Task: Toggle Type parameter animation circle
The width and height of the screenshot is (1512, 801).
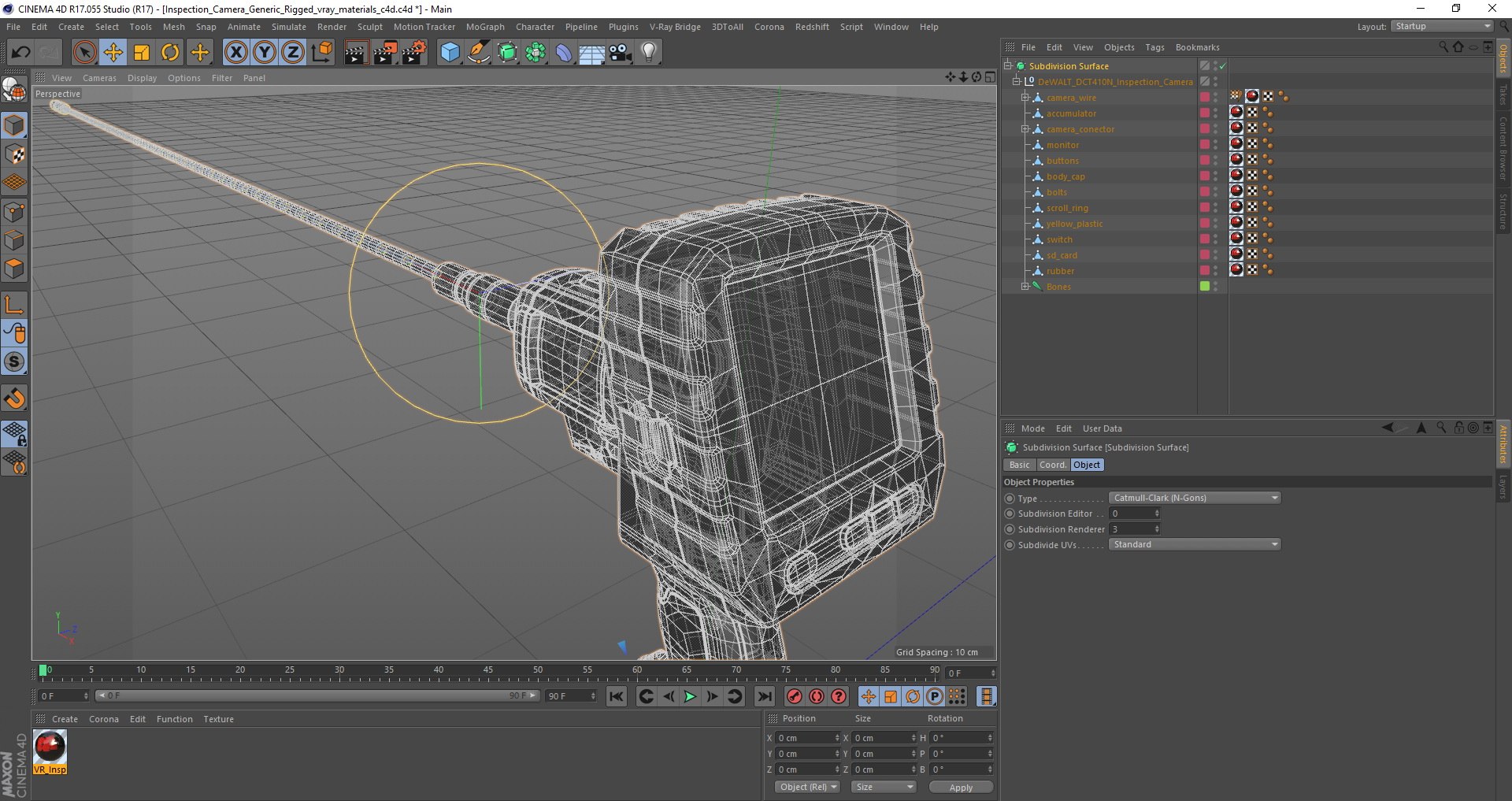Action: coord(1010,499)
